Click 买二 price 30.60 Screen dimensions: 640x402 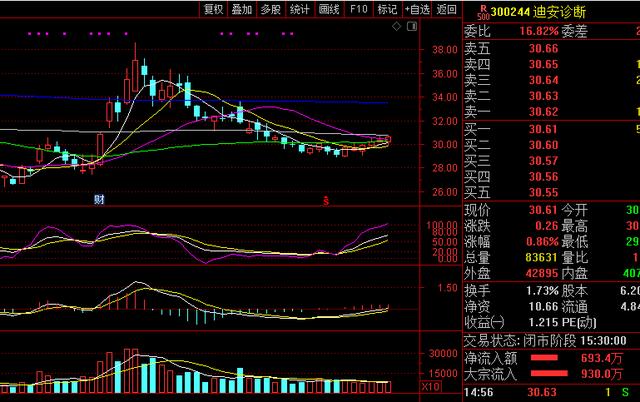(543, 145)
